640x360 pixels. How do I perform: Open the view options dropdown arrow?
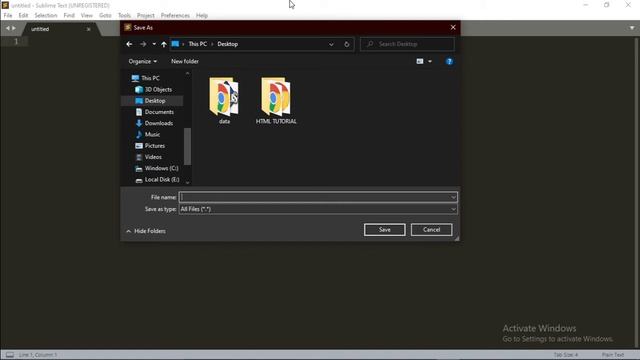tap(430, 61)
